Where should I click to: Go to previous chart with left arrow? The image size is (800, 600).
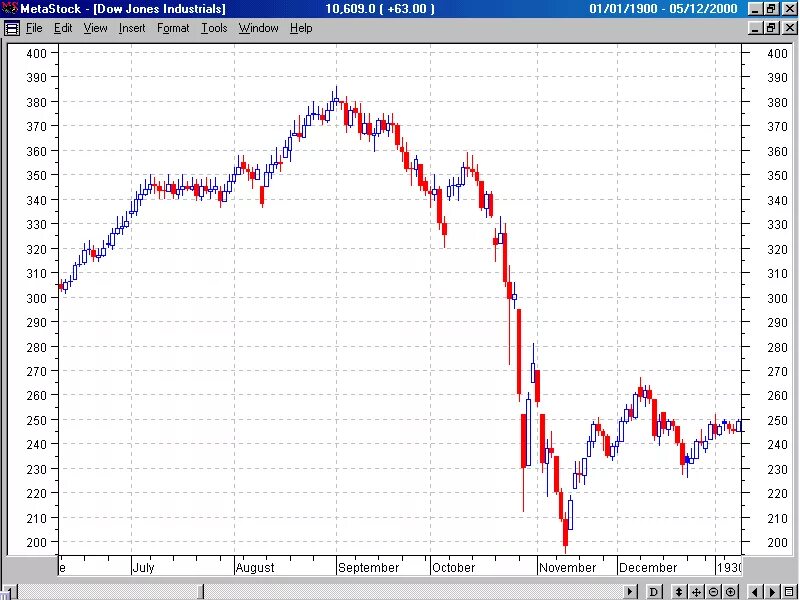coord(756,592)
